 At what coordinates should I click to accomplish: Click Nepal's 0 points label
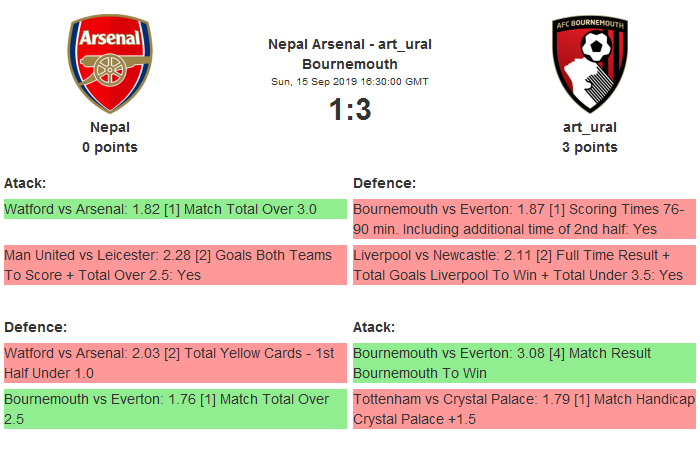pos(110,147)
